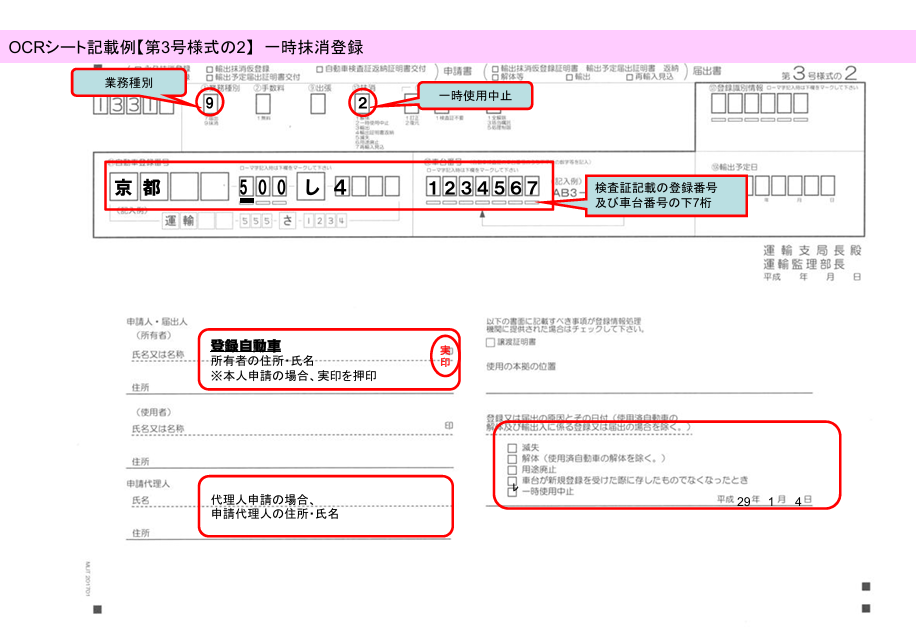Click the 運輸 example row boxes
The width and height of the screenshot is (916, 633).
click(254, 221)
